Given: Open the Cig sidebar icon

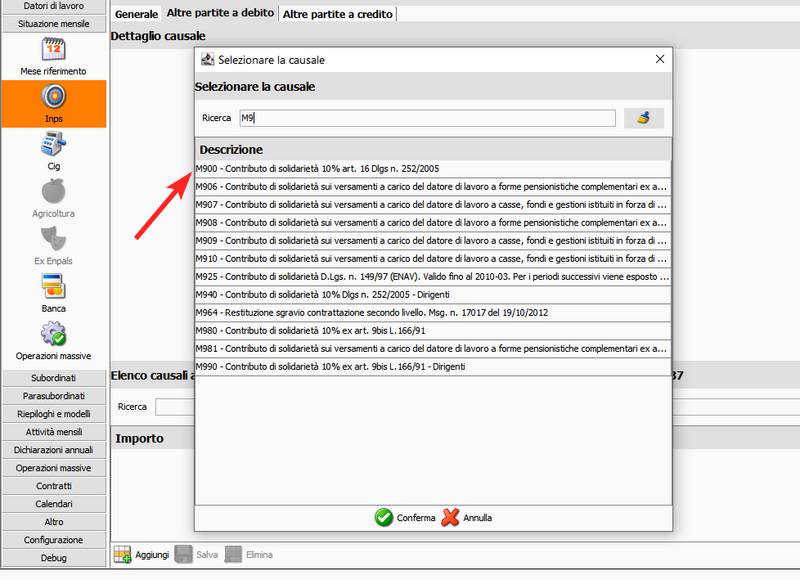Looking at the screenshot, I should click(53, 145).
